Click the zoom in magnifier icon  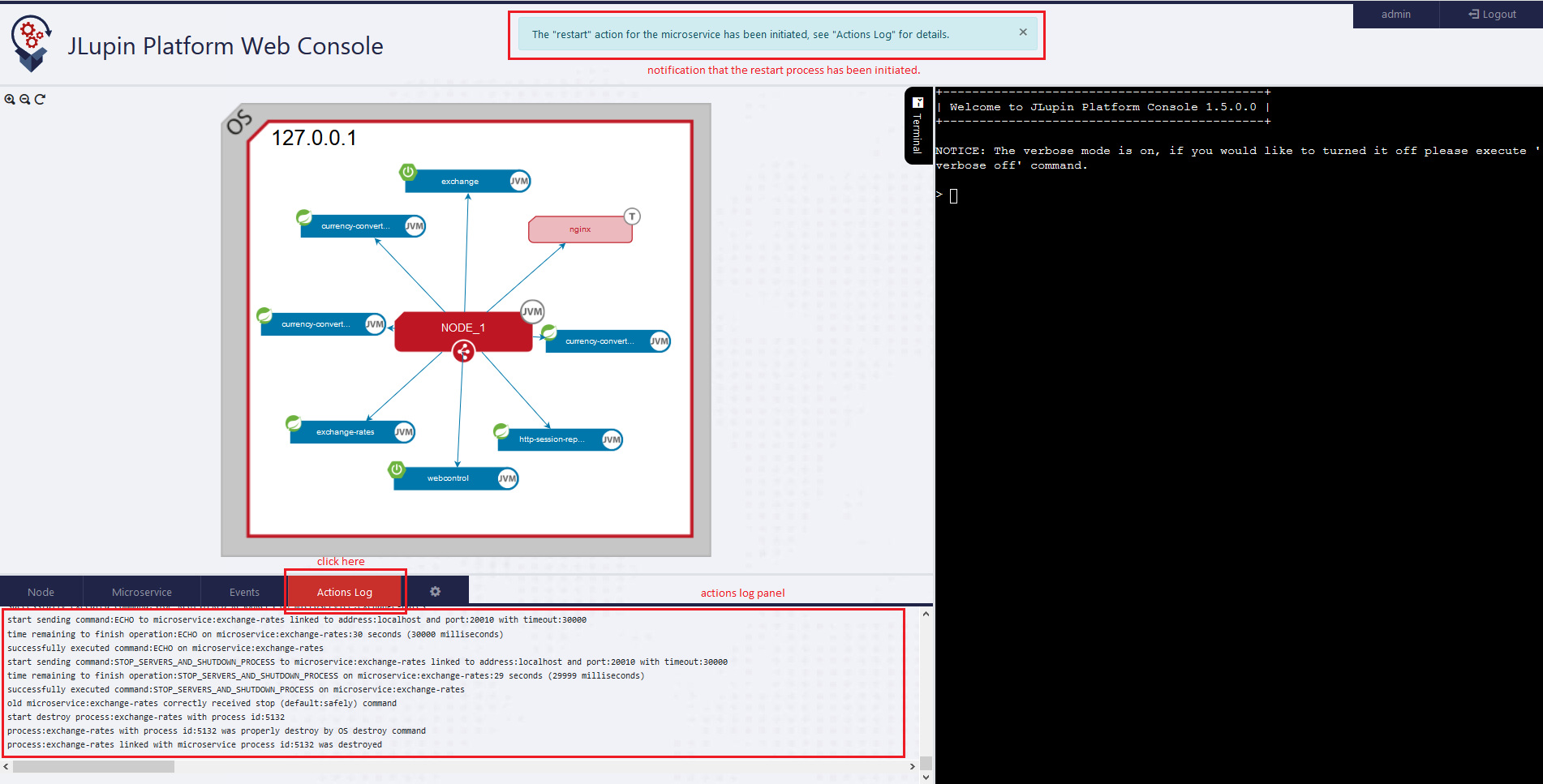coord(10,100)
